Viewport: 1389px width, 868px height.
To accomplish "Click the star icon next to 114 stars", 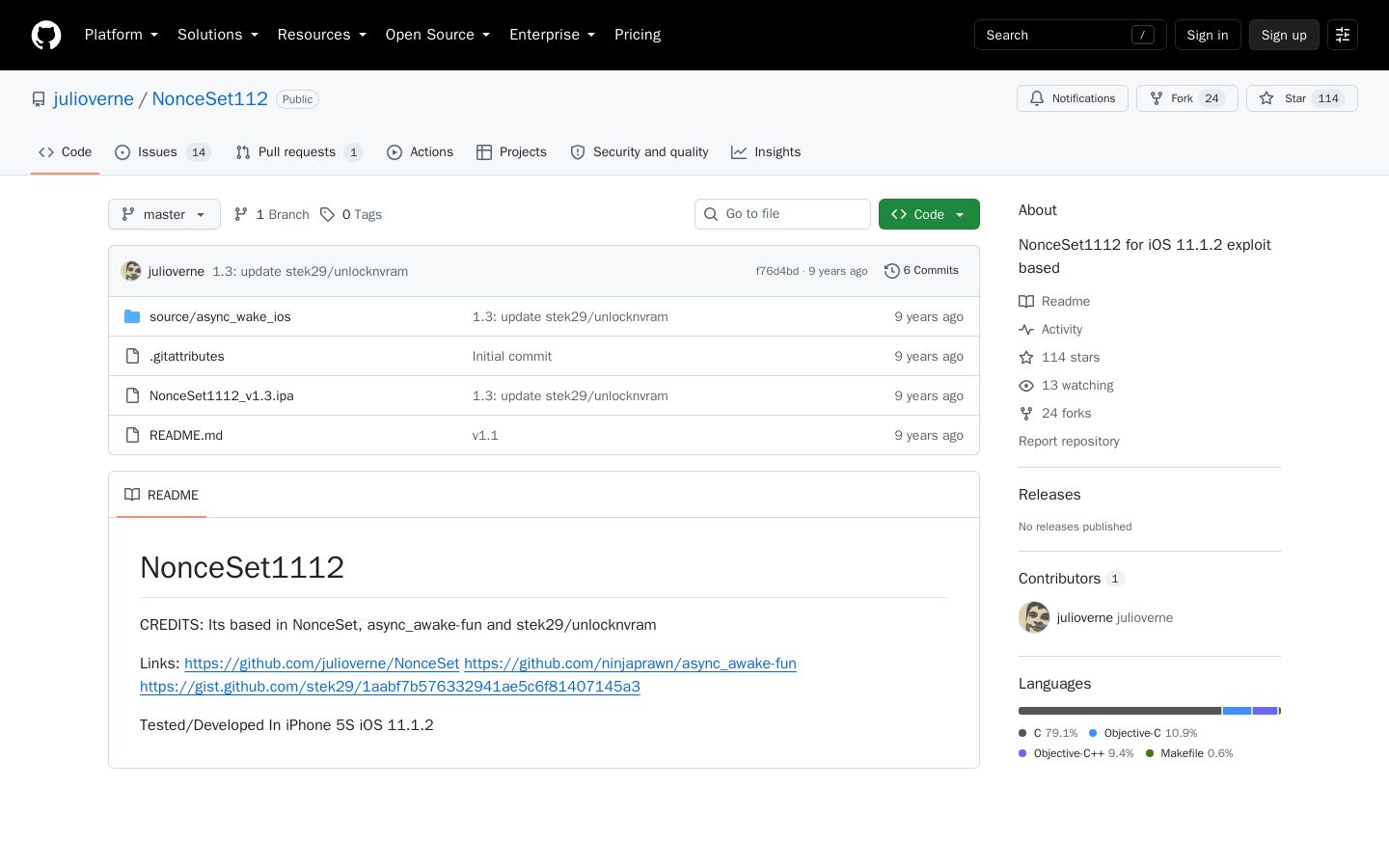I will (1026, 358).
